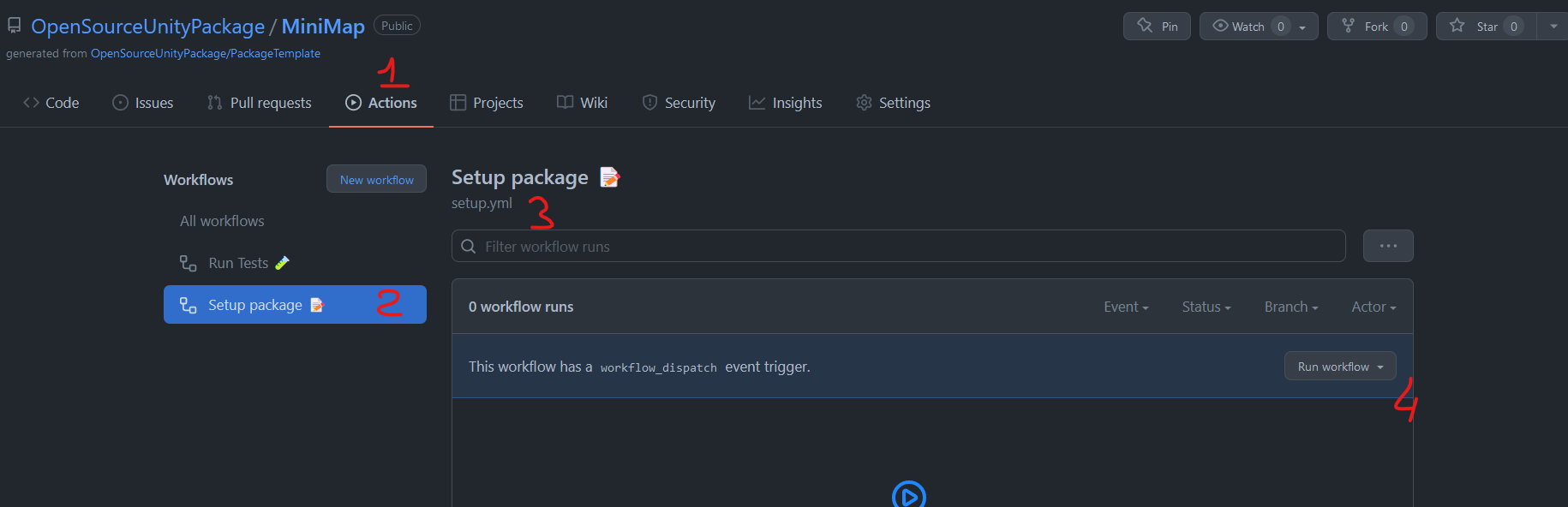Click the kebab menu beside the filter box
1568x507 pixels.
(x=1388, y=246)
